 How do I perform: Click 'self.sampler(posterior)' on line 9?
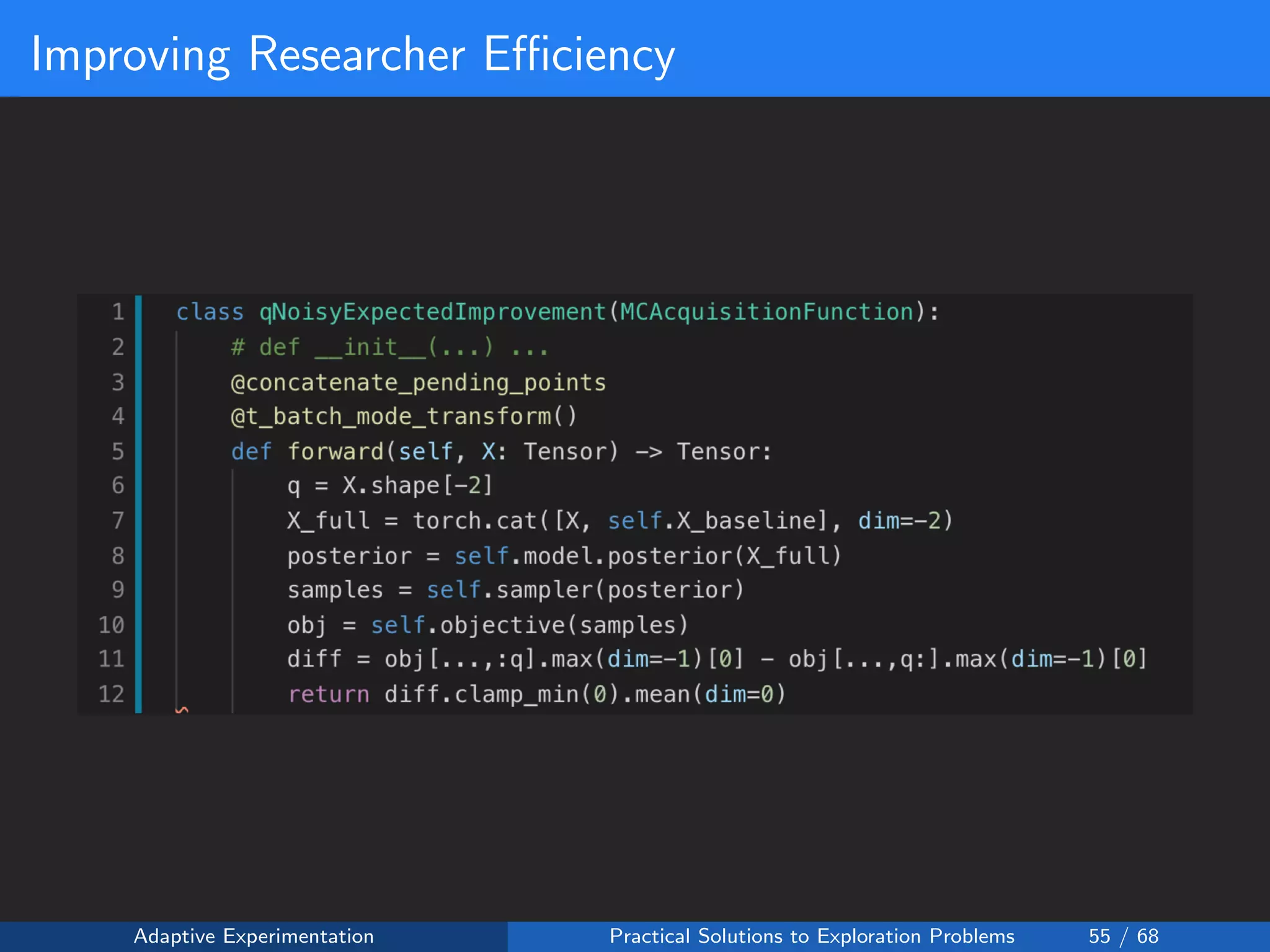pos(585,590)
